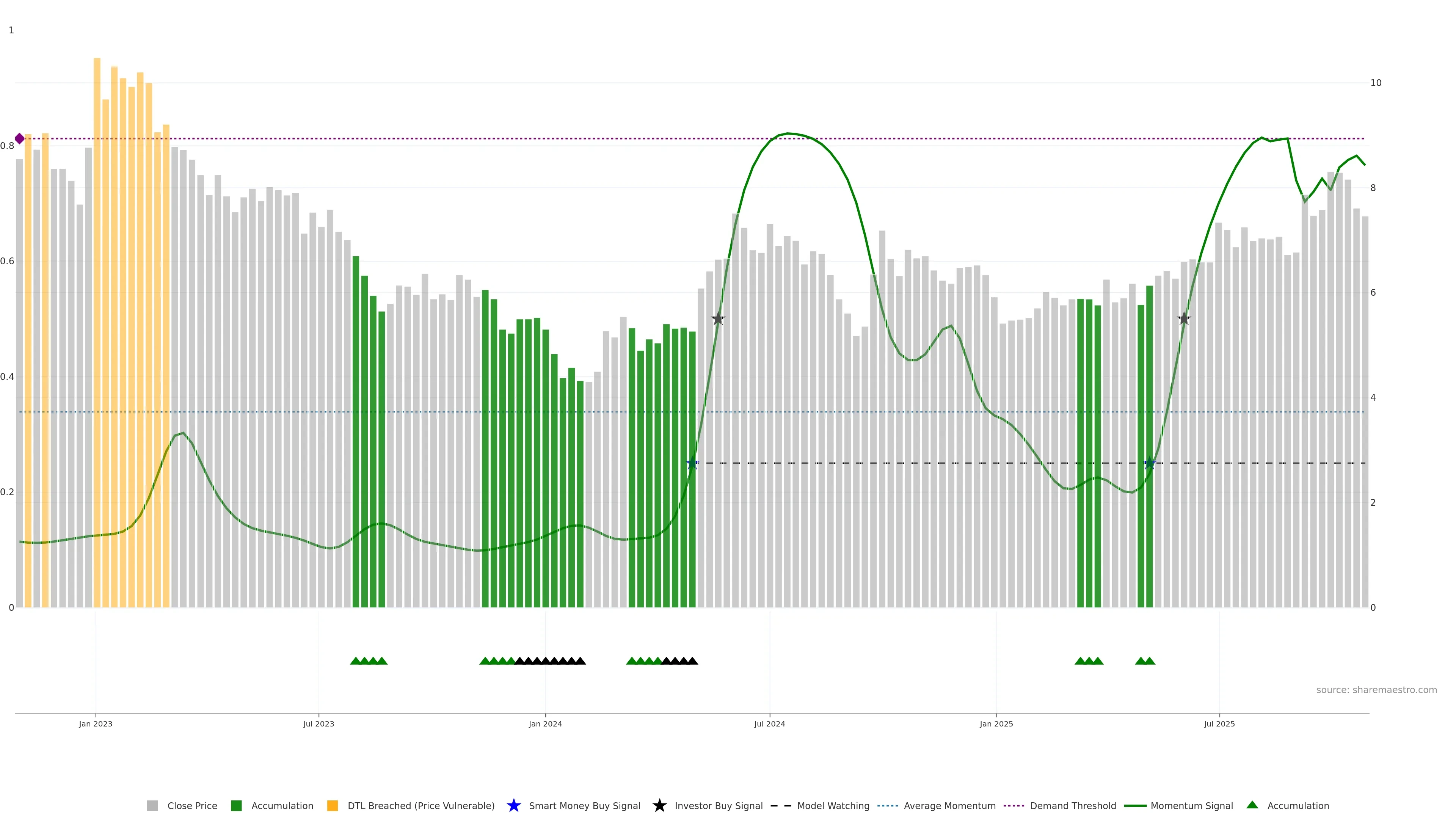The height and width of the screenshot is (819, 1456).
Task: Click the green triangle Accumulation legend icon
Action: (1252, 805)
